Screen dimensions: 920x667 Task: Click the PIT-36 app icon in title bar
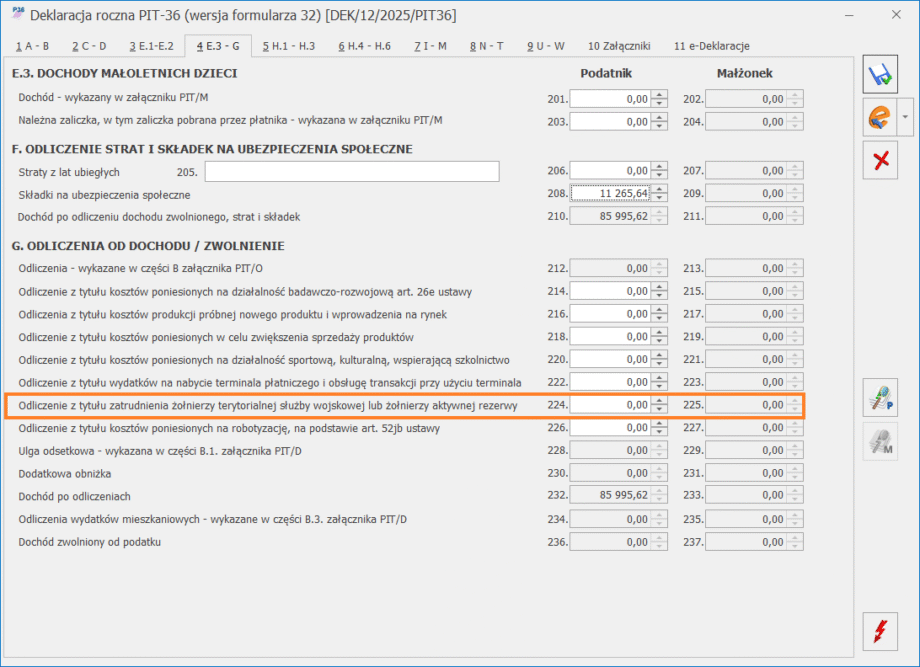16,16
